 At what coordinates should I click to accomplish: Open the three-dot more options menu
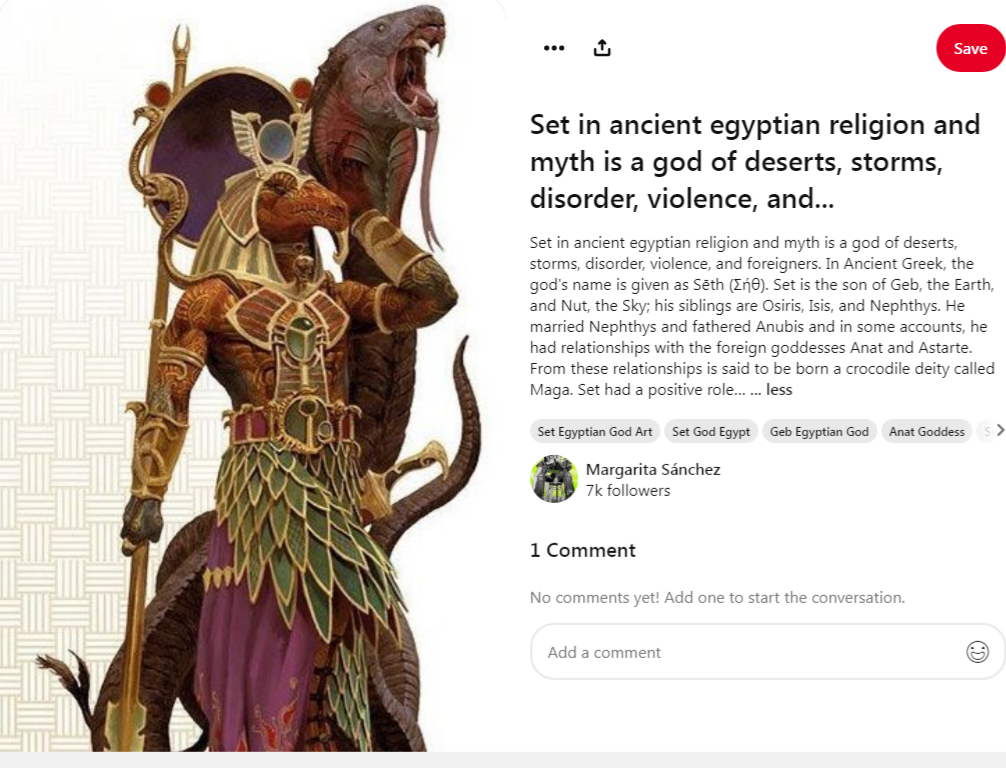[x=554, y=48]
